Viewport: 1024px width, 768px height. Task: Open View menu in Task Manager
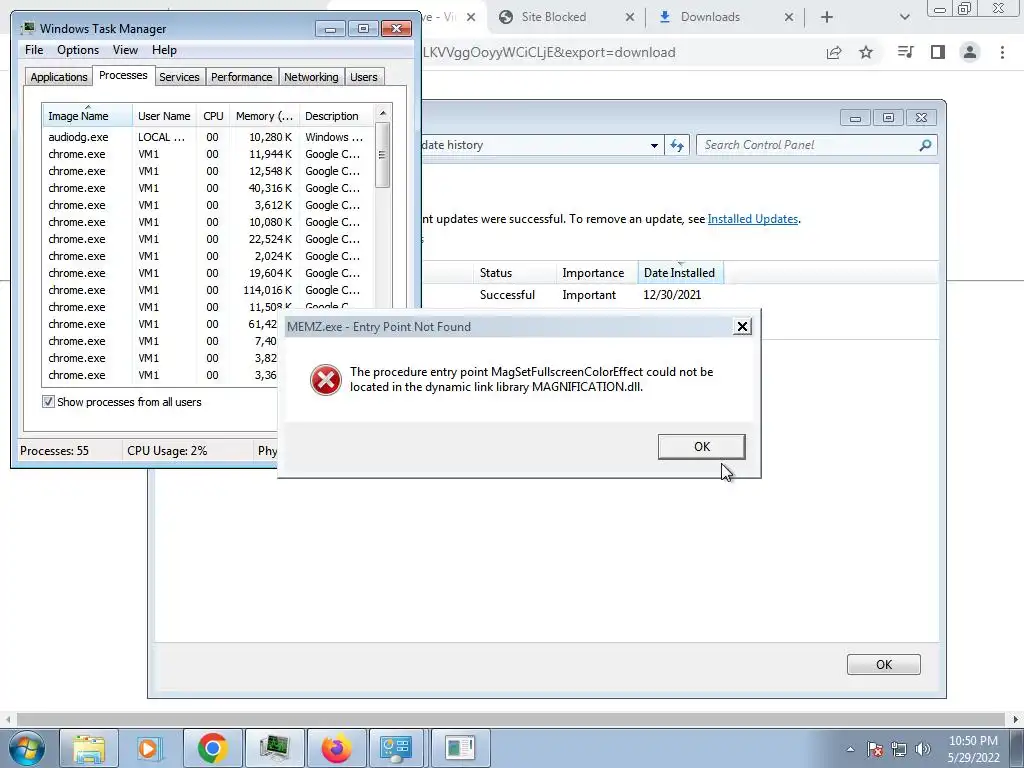coord(125,50)
